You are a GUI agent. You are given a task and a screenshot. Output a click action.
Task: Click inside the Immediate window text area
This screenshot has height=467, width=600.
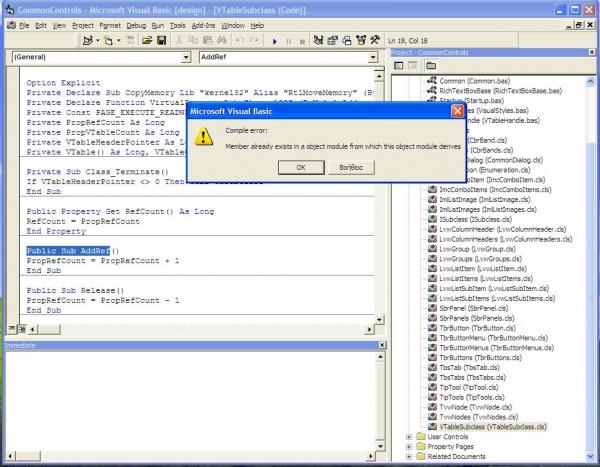click(x=190, y=400)
